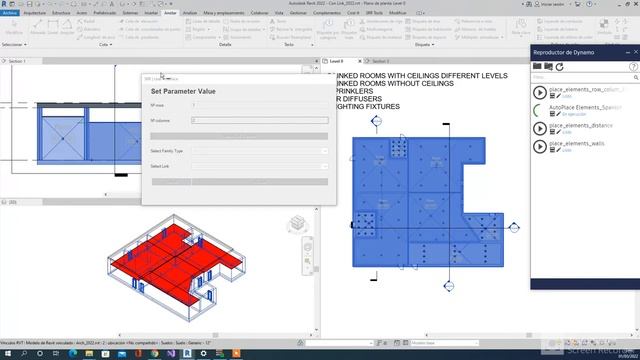This screenshot has height=360, width=640.
Task: Switch to the Analizar ribbon tab
Action: click(x=190, y=13)
